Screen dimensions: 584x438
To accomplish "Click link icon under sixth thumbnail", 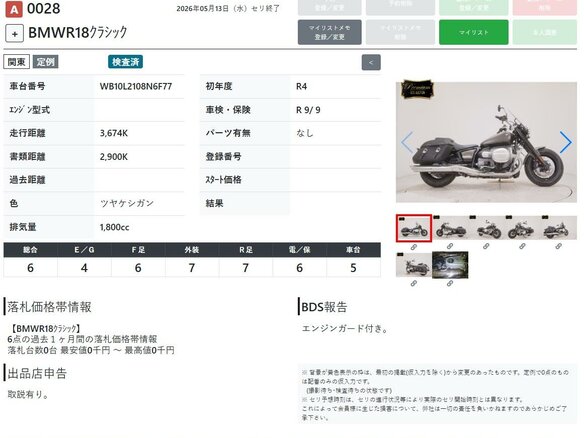I will pyautogui.click(x=414, y=283).
